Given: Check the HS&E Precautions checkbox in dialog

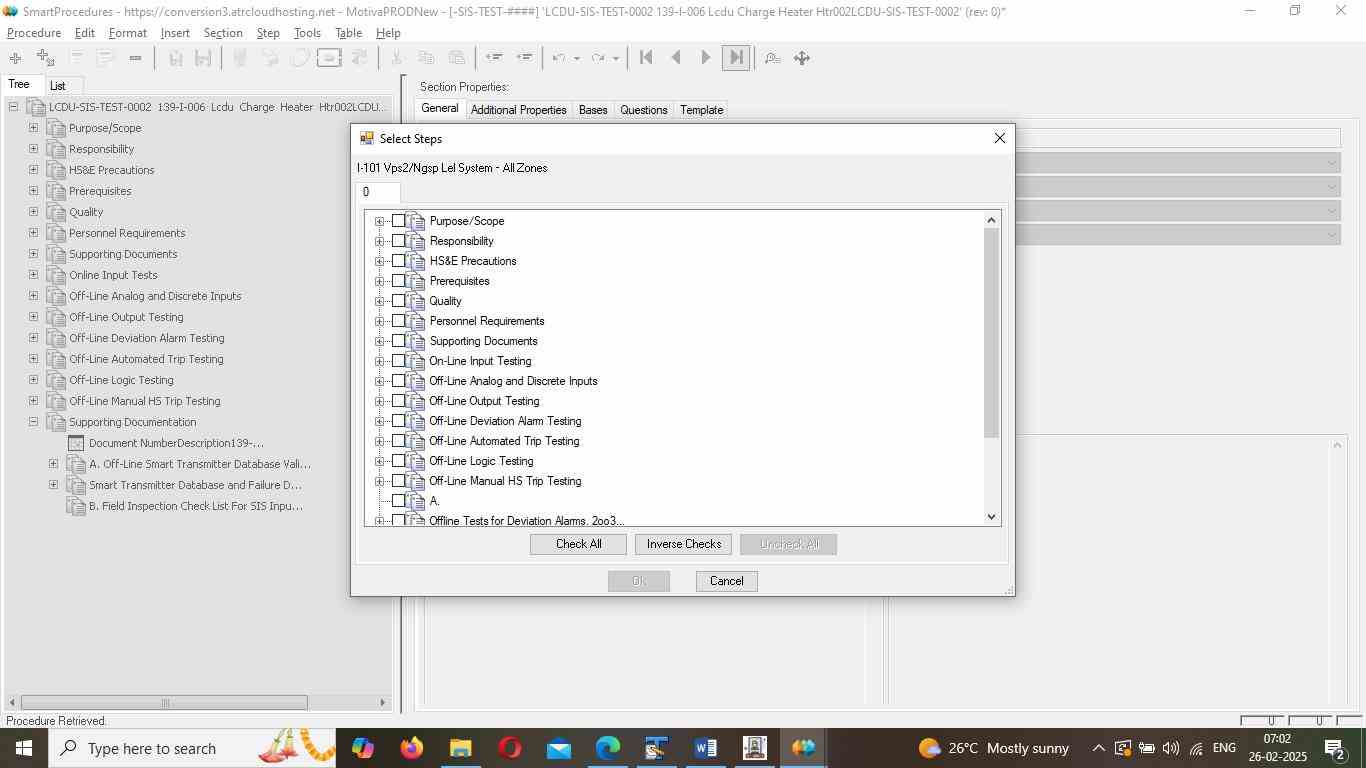Looking at the screenshot, I should click(398, 261).
